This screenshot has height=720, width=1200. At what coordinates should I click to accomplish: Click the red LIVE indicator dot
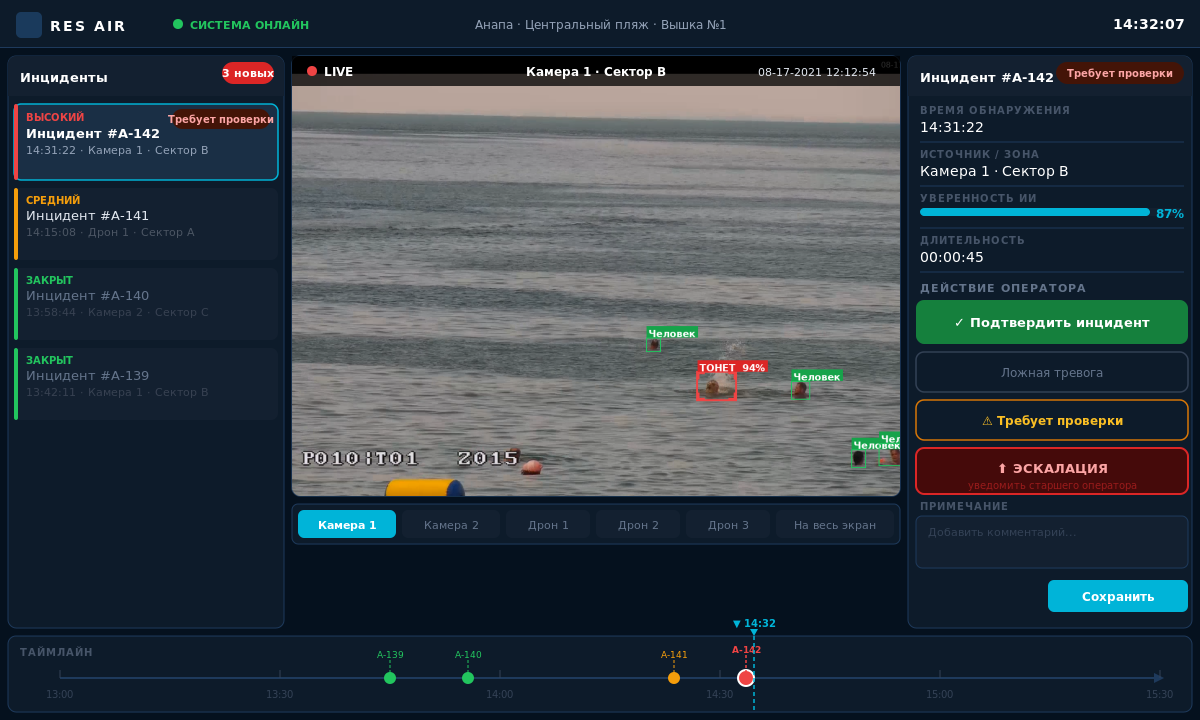click(x=312, y=71)
